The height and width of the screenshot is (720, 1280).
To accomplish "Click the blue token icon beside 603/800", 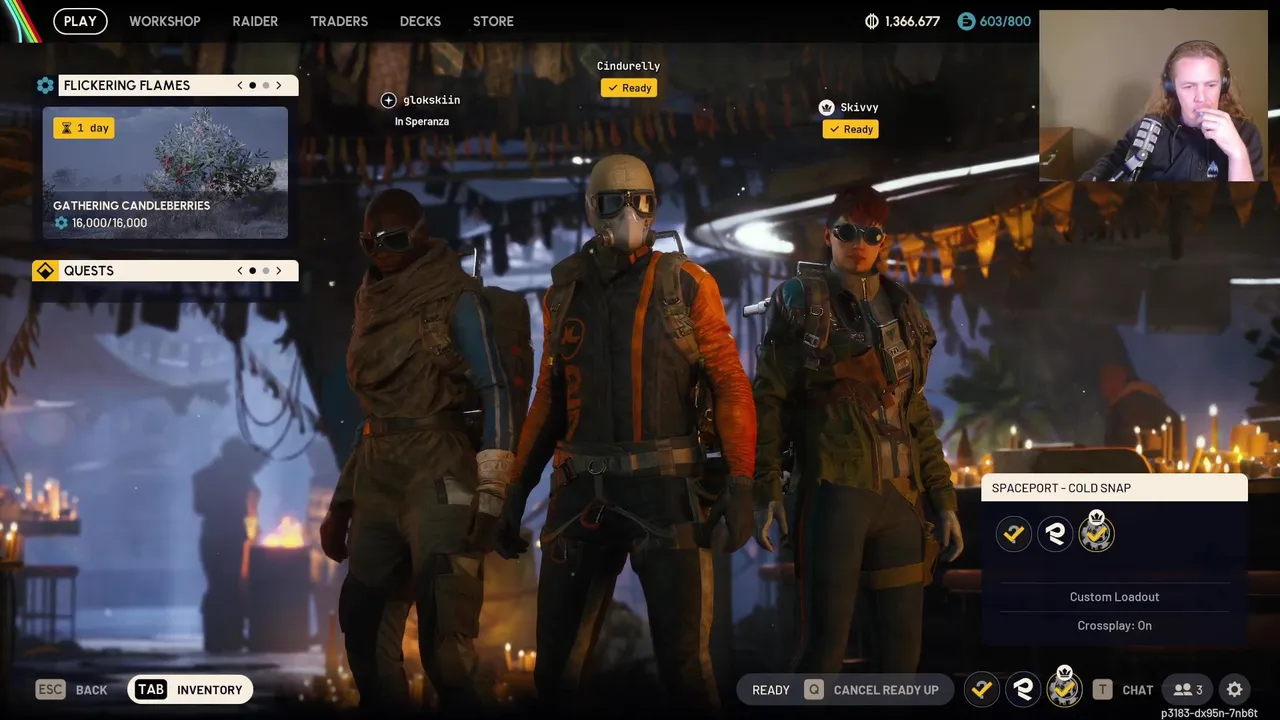I will point(966,21).
